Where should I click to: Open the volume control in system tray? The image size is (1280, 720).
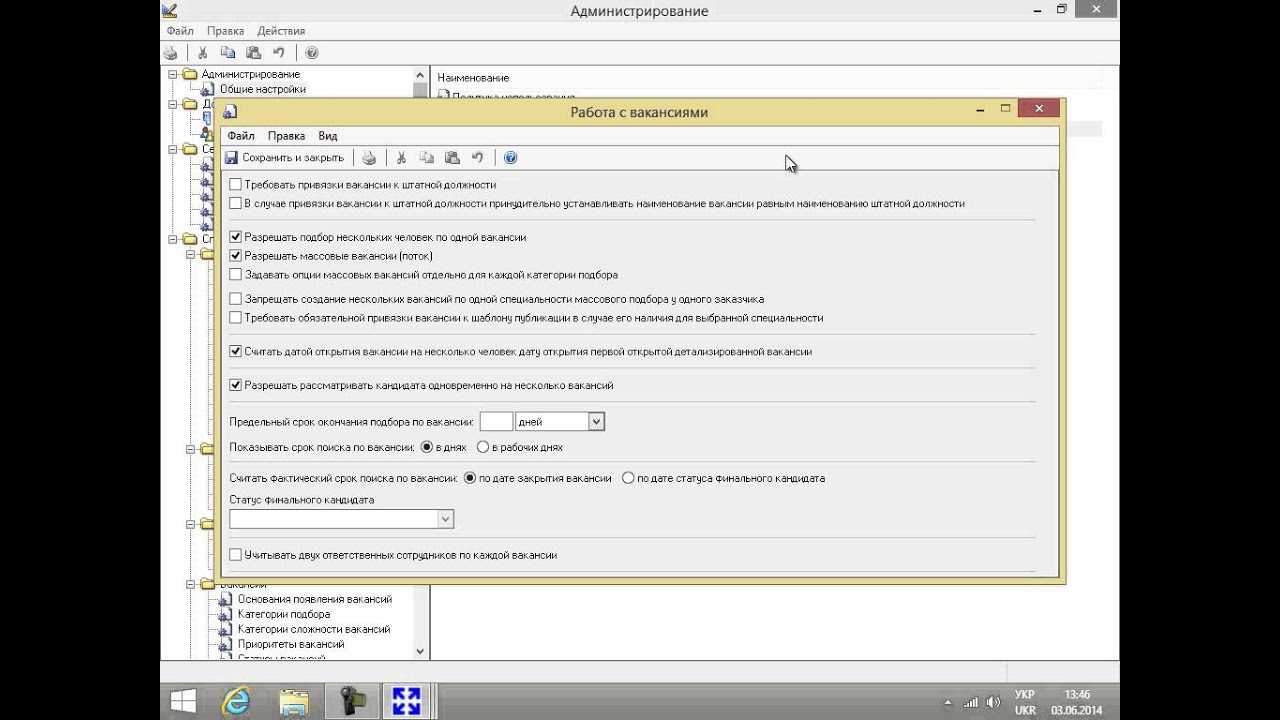(x=993, y=702)
